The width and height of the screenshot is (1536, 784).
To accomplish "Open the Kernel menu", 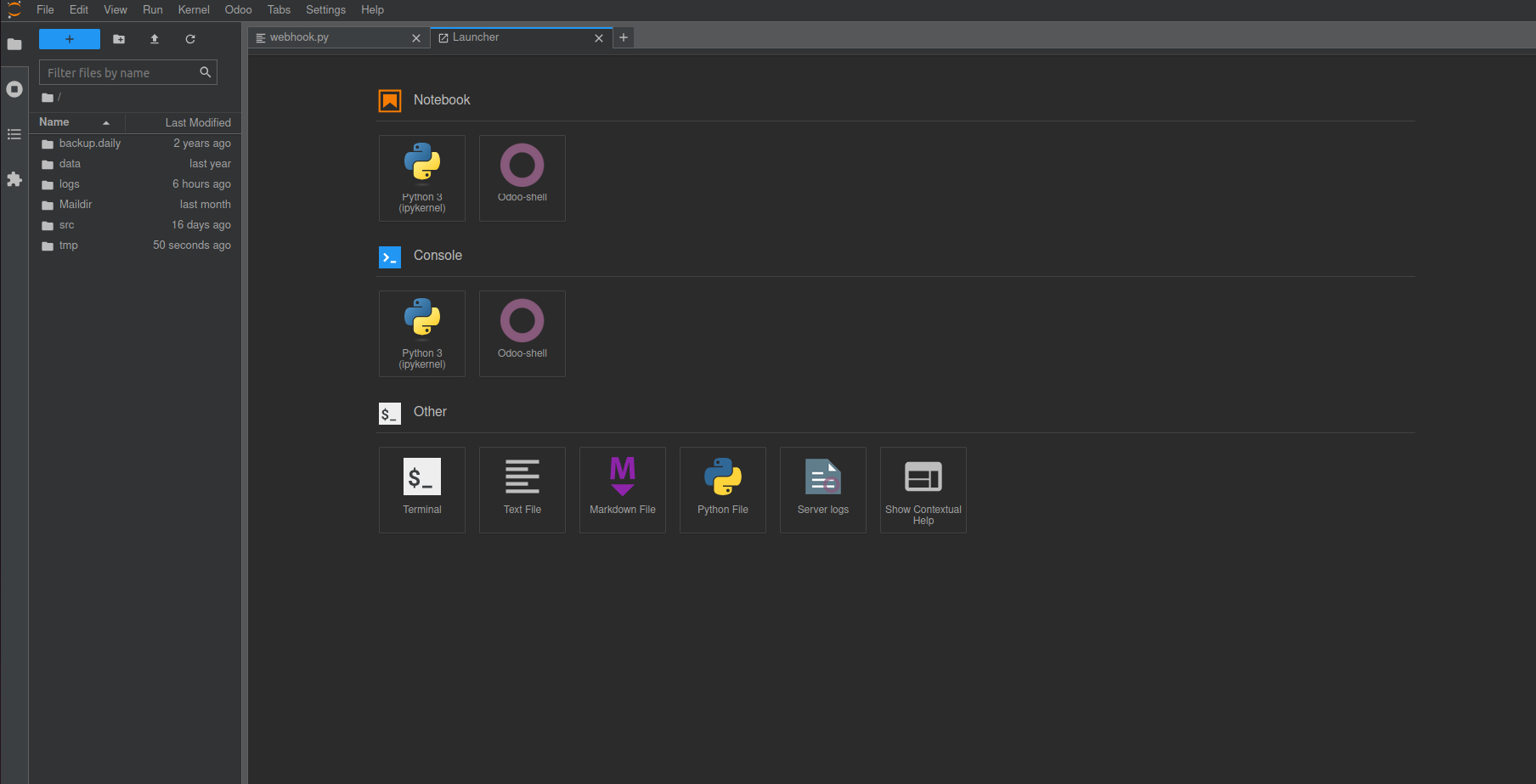I will point(194,10).
